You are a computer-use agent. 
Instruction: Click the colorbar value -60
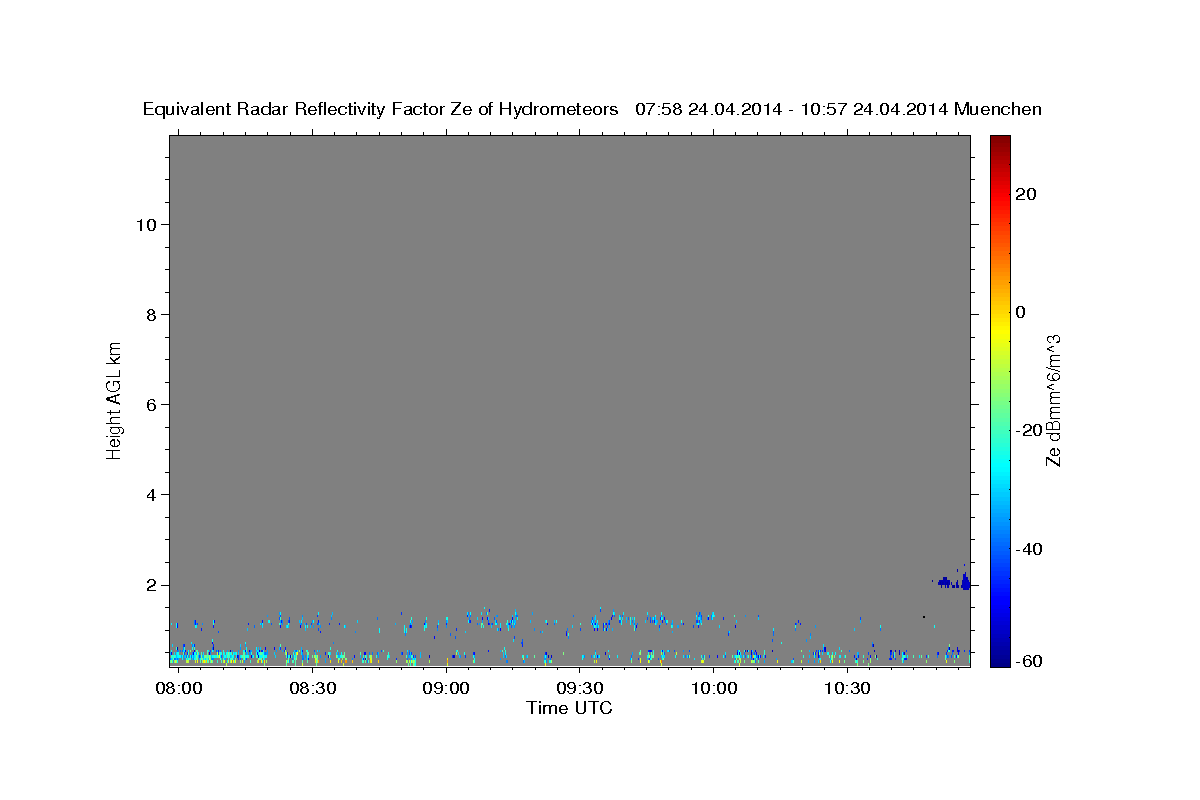click(x=1029, y=660)
